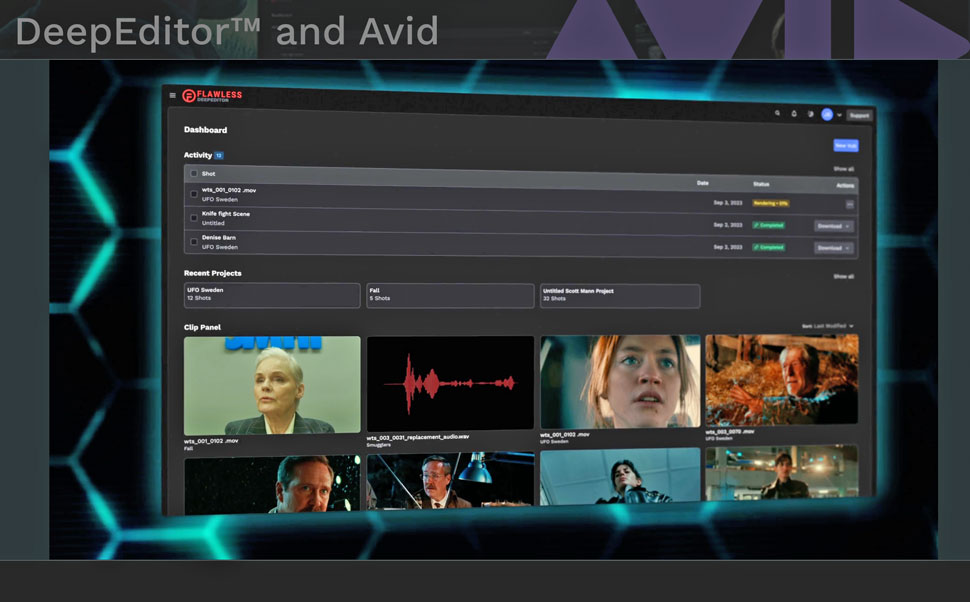Viewport: 970px width, 602px height.
Task: Click the Shot column header
Action: (208, 174)
